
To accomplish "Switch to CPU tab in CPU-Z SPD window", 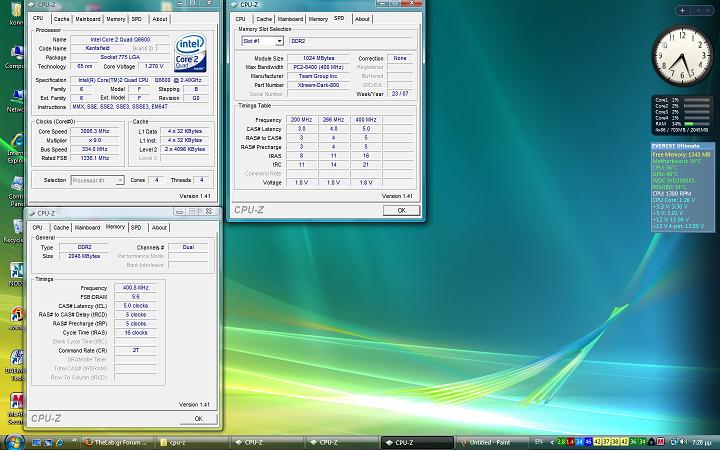I will pyautogui.click(x=240, y=19).
